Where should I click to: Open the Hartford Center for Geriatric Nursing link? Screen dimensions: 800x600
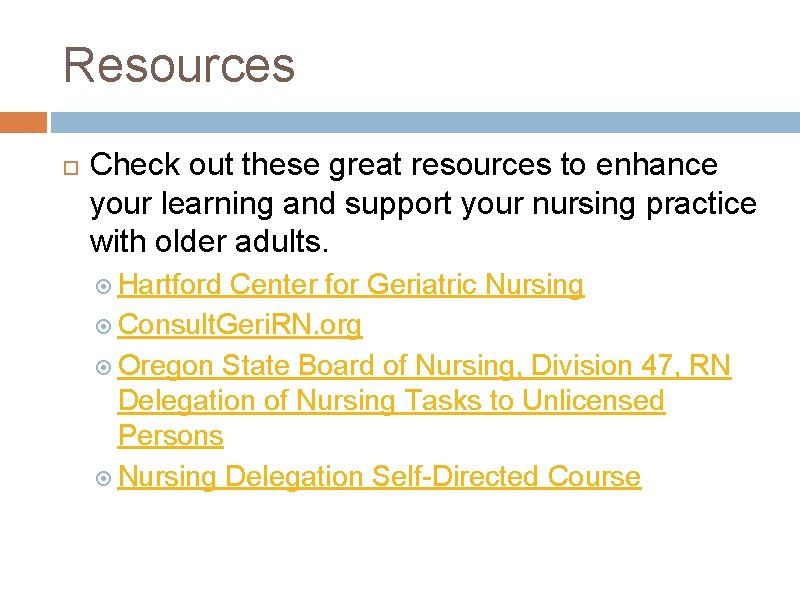350,286
